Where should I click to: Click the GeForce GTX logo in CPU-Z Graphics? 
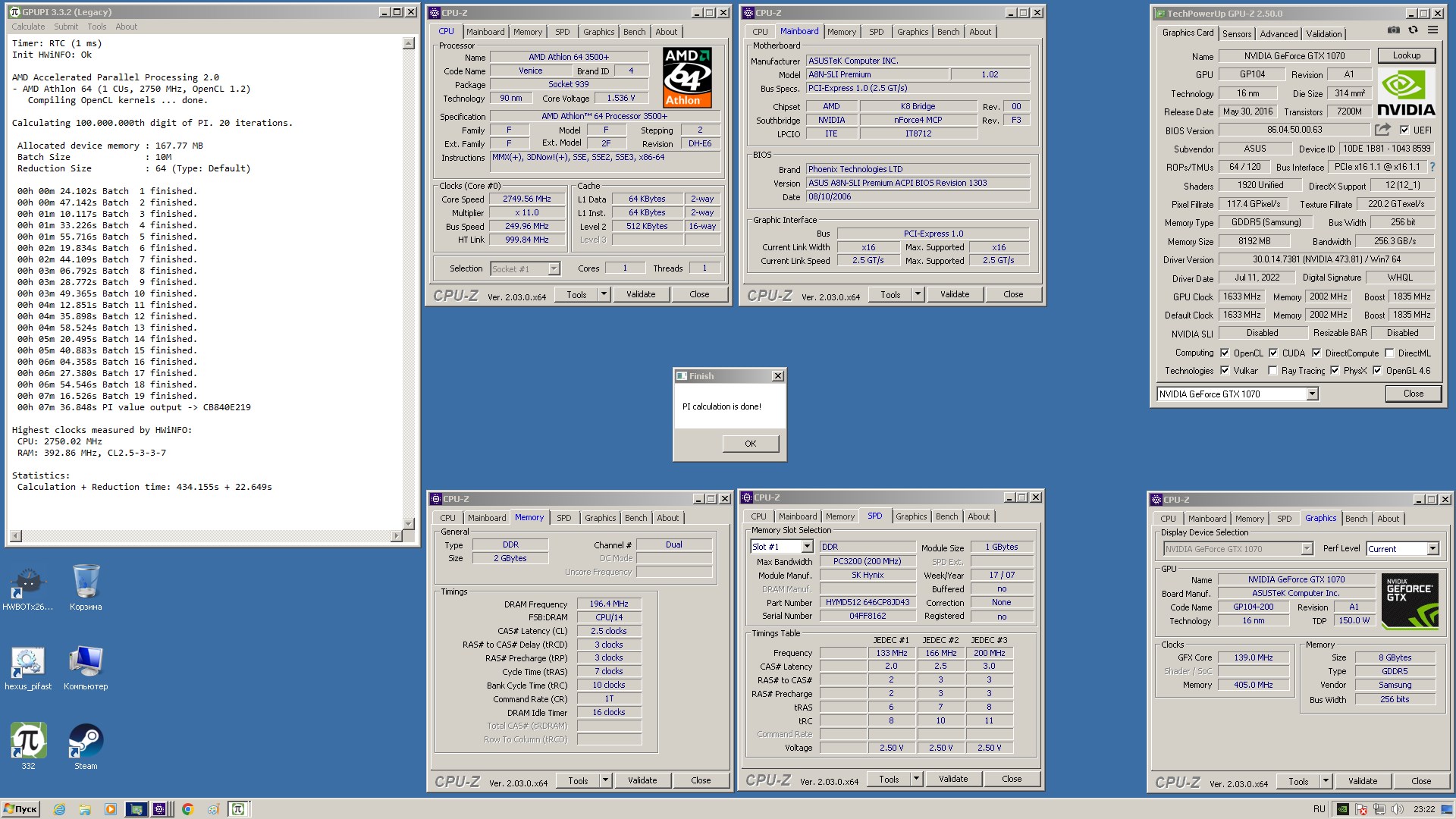(x=1410, y=602)
